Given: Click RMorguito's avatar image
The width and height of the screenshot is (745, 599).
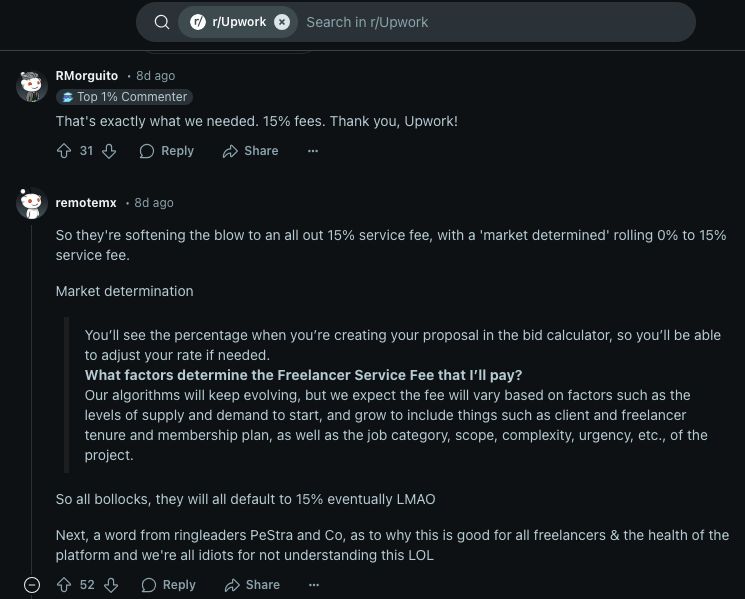Looking at the screenshot, I should click(x=32, y=86).
